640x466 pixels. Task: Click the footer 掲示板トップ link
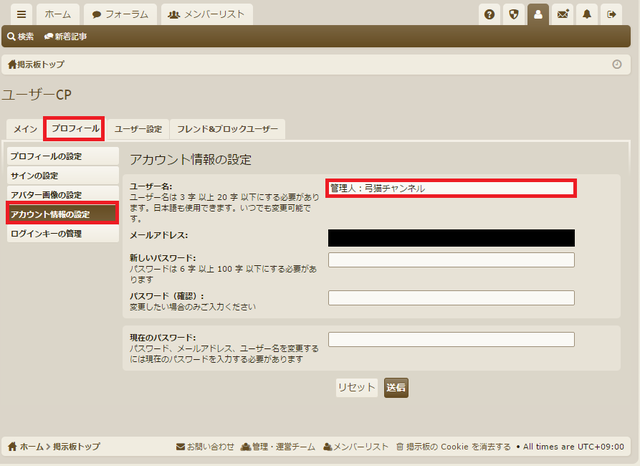pos(76,447)
